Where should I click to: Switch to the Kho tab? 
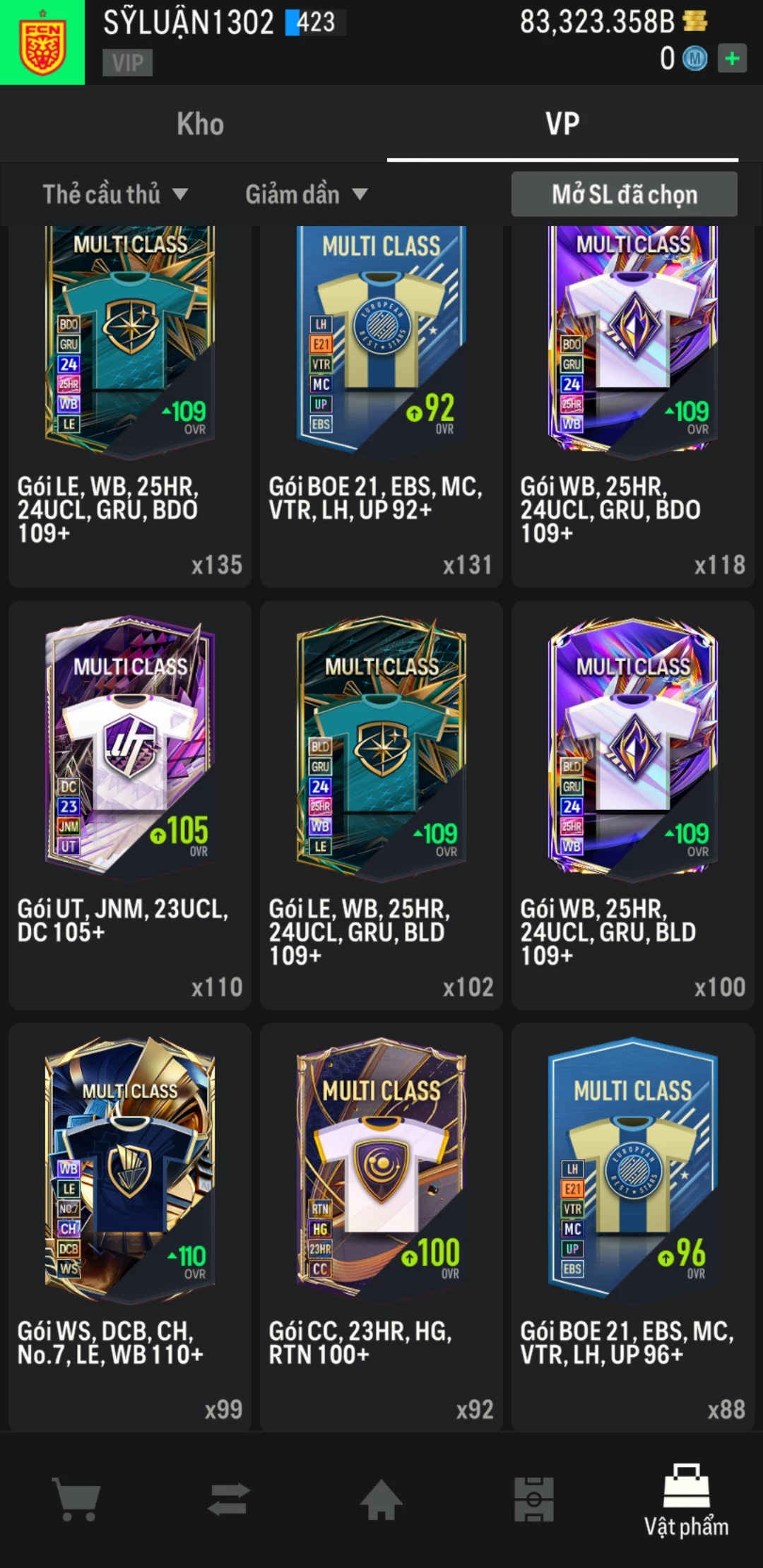point(200,124)
